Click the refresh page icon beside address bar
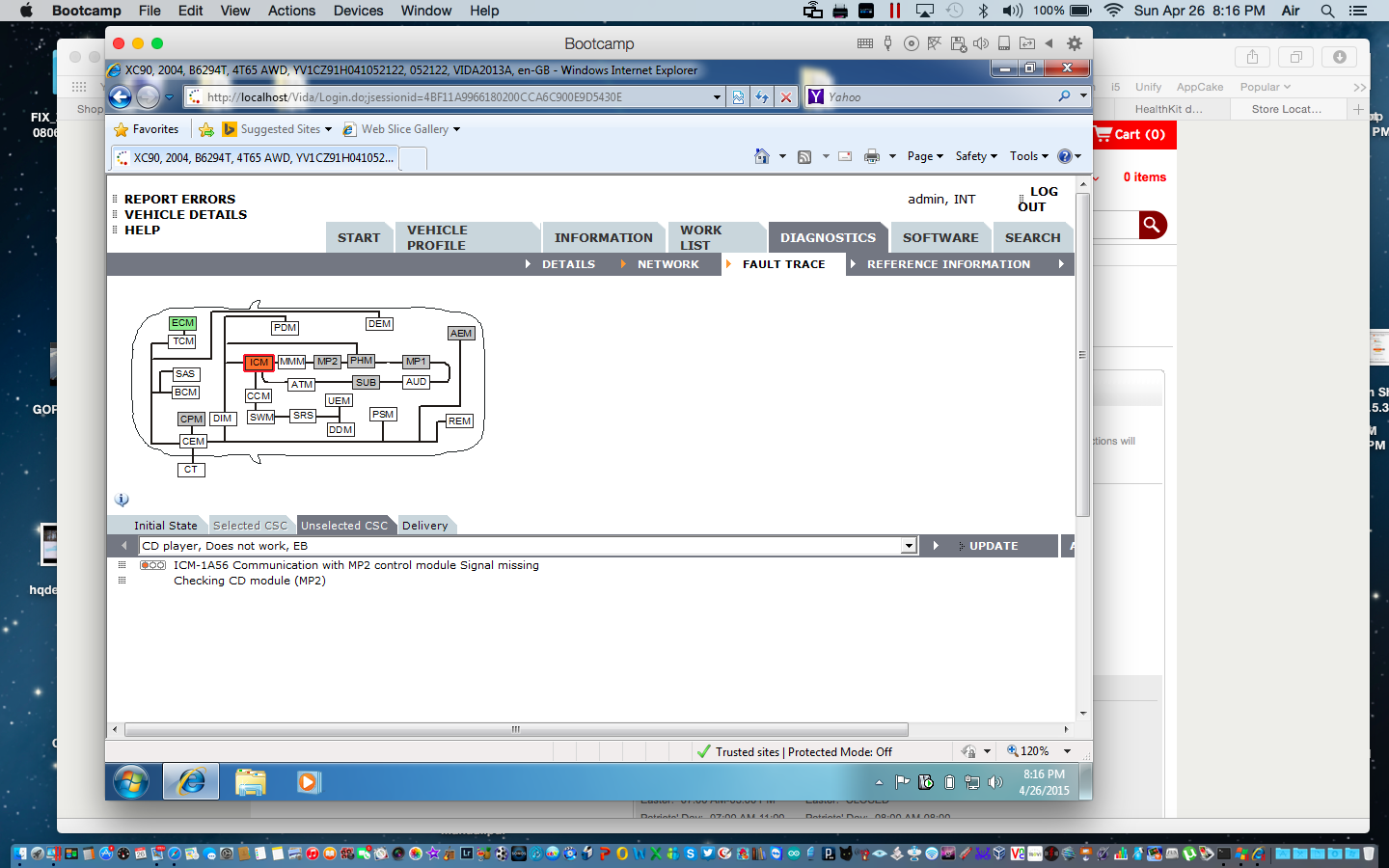Viewport: 1389px width, 868px height. [x=762, y=96]
